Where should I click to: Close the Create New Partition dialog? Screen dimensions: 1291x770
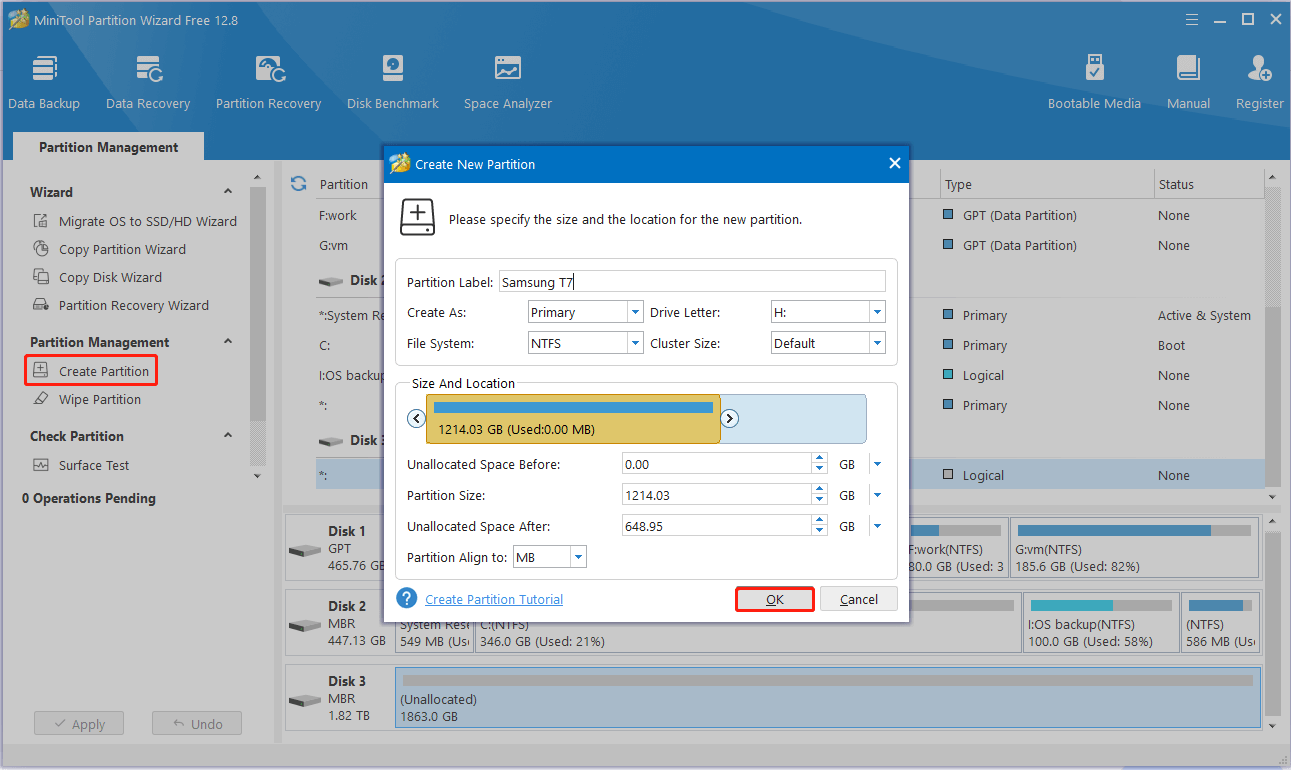coord(894,164)
